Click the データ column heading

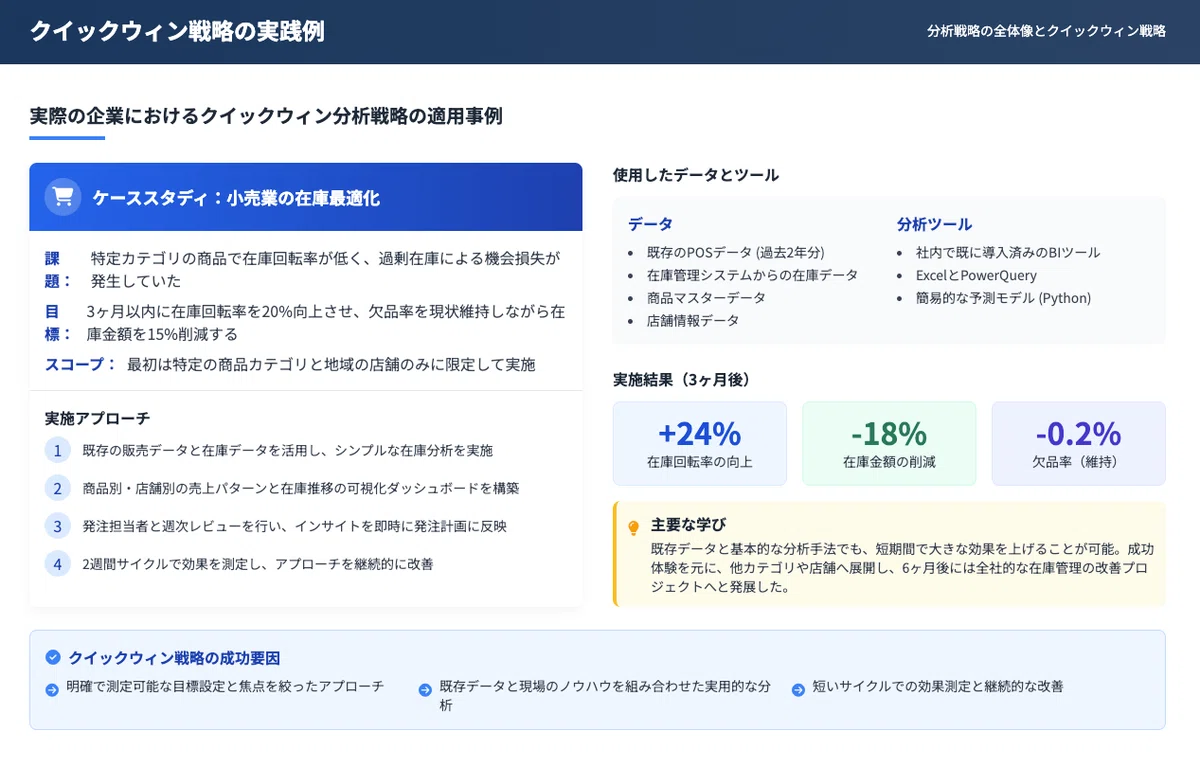(650, 224)
